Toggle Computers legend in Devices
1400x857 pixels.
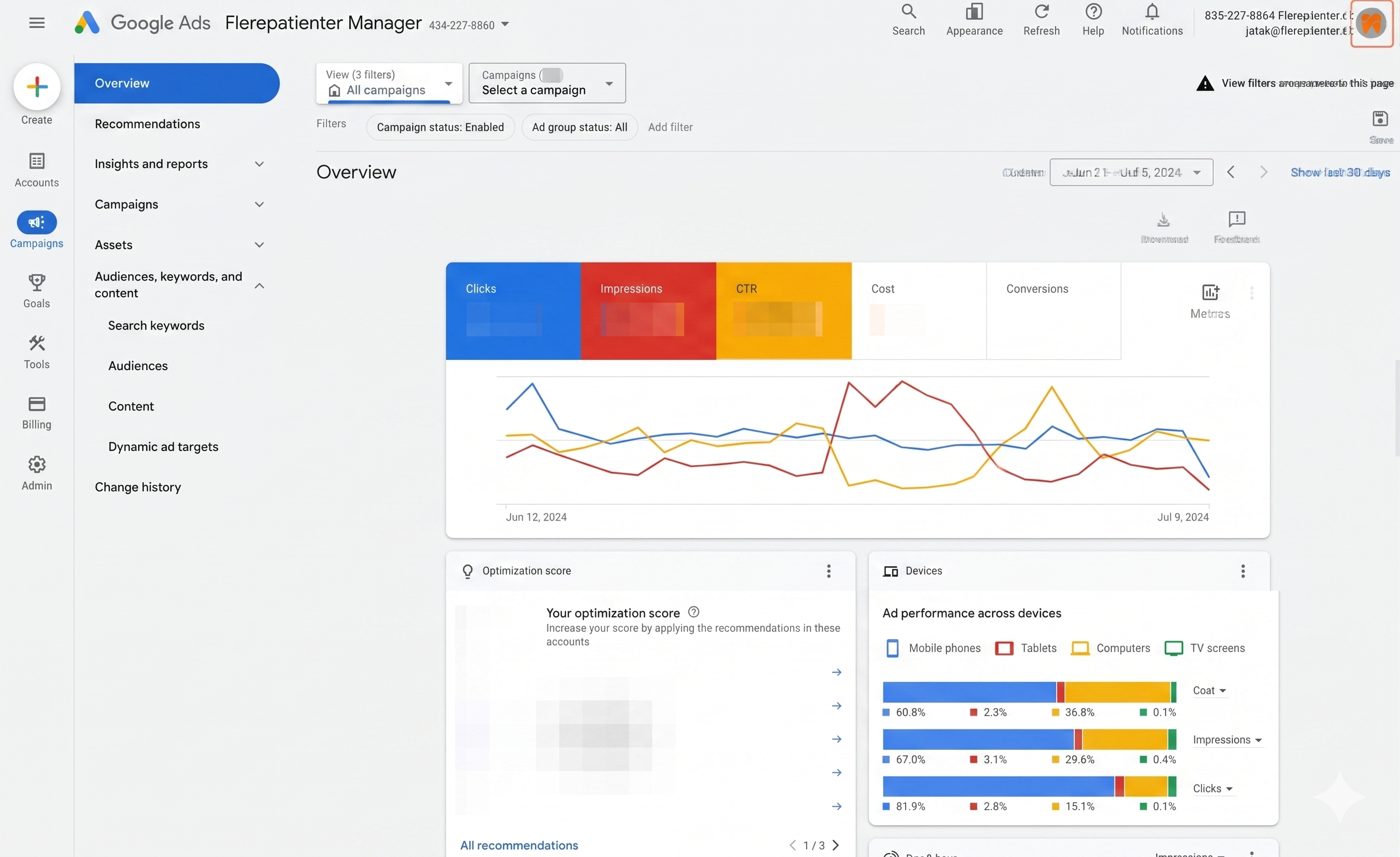point(1110,648)
